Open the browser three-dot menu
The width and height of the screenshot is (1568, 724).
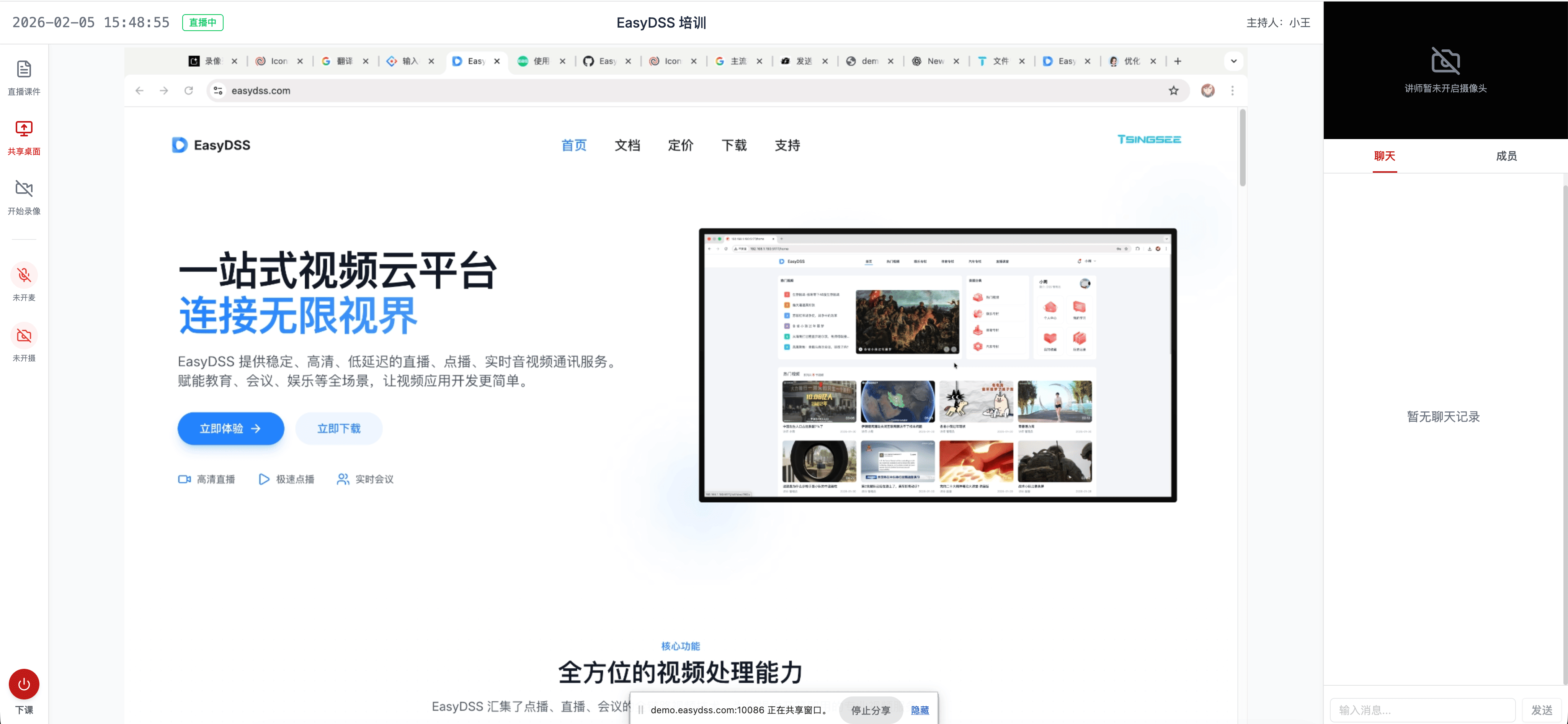1233,91
